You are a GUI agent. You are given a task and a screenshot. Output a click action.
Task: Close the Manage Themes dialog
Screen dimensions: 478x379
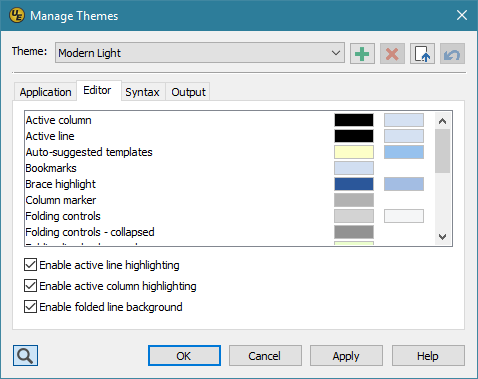point(462,15)
